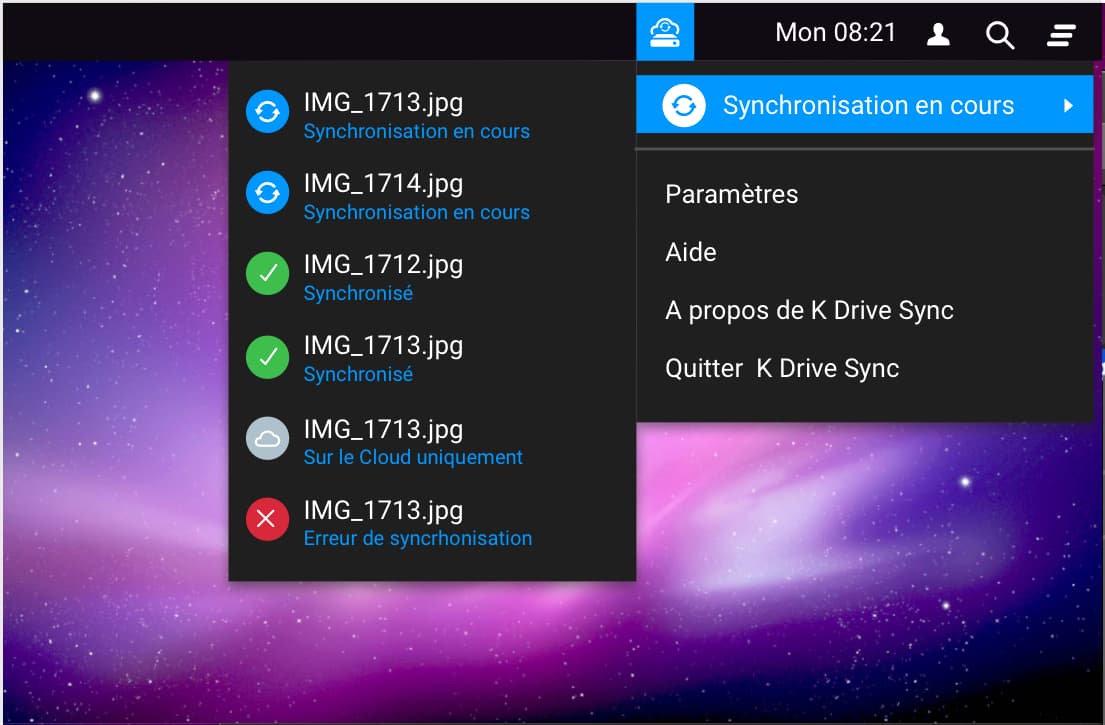Choose Quitter K Drive Sync
This screenshot has width=1105, height=725.
[782, 368]
